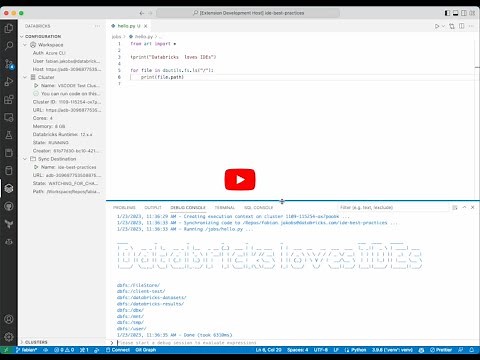480x360 pixels.
Task: Open the Extensions view
Action: [9, 99]
